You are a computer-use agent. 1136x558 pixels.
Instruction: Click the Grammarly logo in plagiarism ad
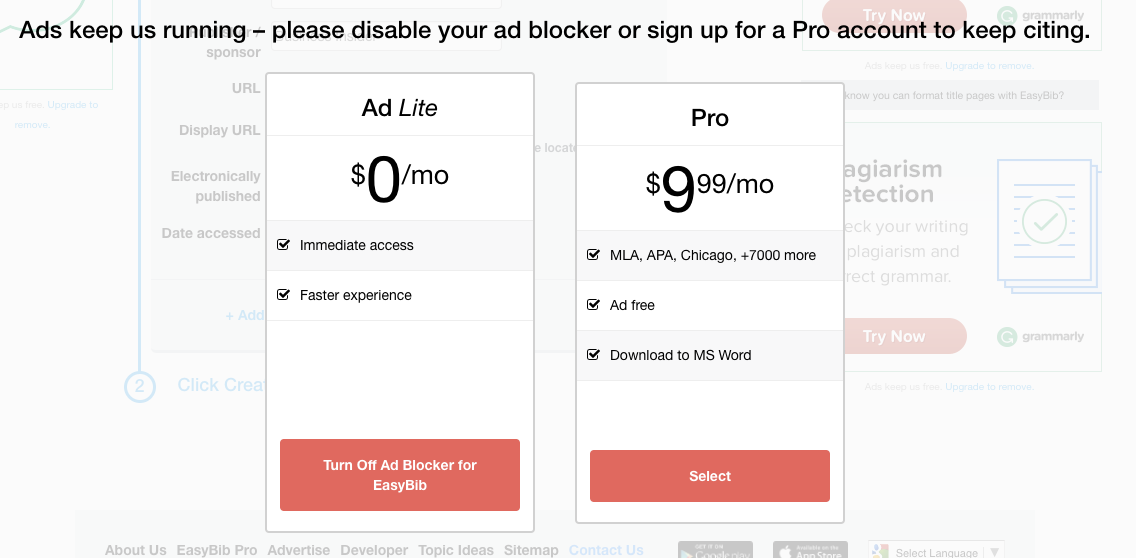1041,337
